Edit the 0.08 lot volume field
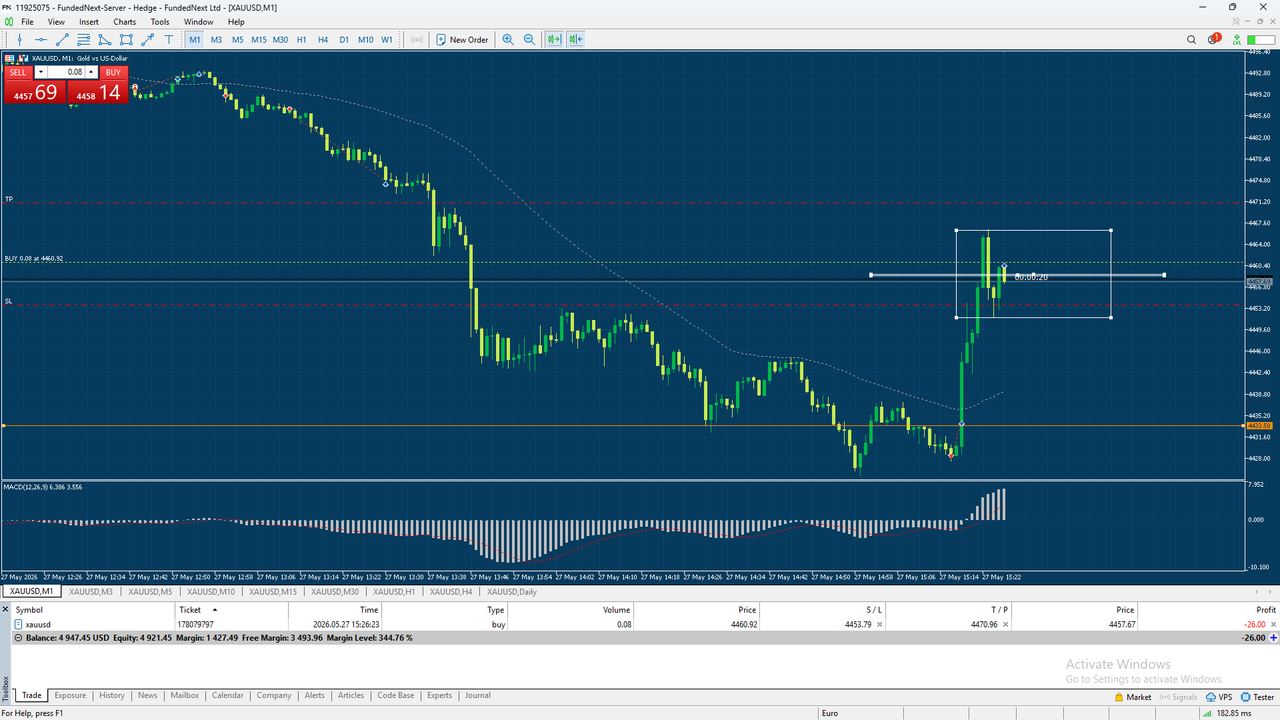This screenshot has height=720, width=1280. click(x=66, y=72)
